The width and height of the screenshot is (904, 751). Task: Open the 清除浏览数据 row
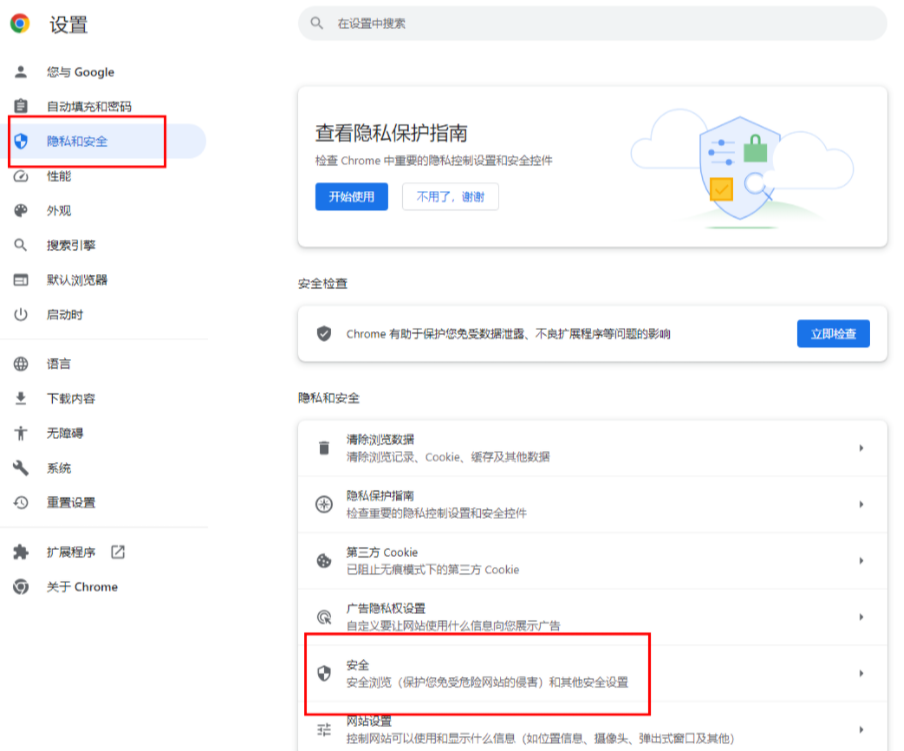pyautogui.click(x=592, y=448)
